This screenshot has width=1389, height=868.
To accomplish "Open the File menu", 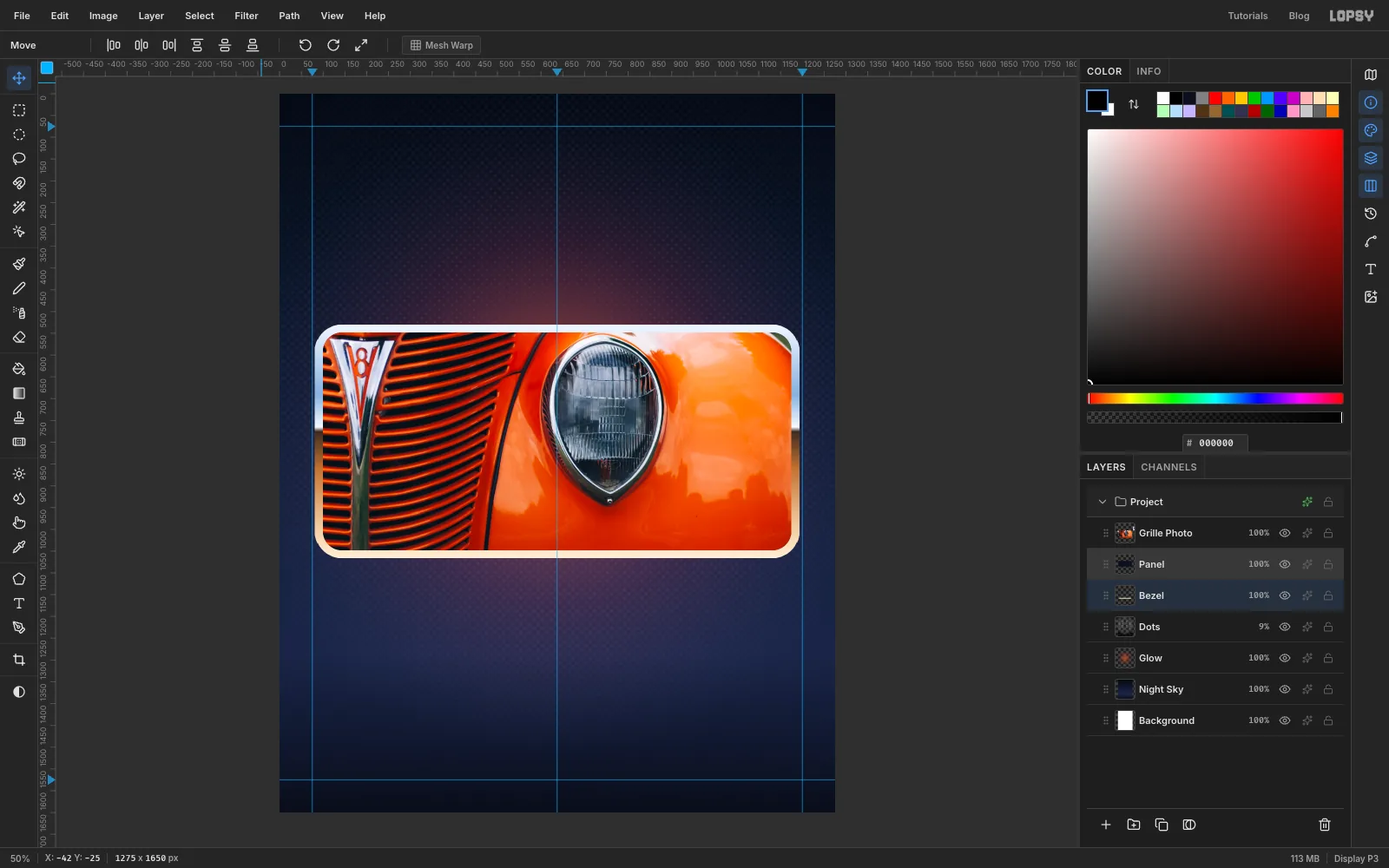I will pyautogui.click(x=22, y=16).
